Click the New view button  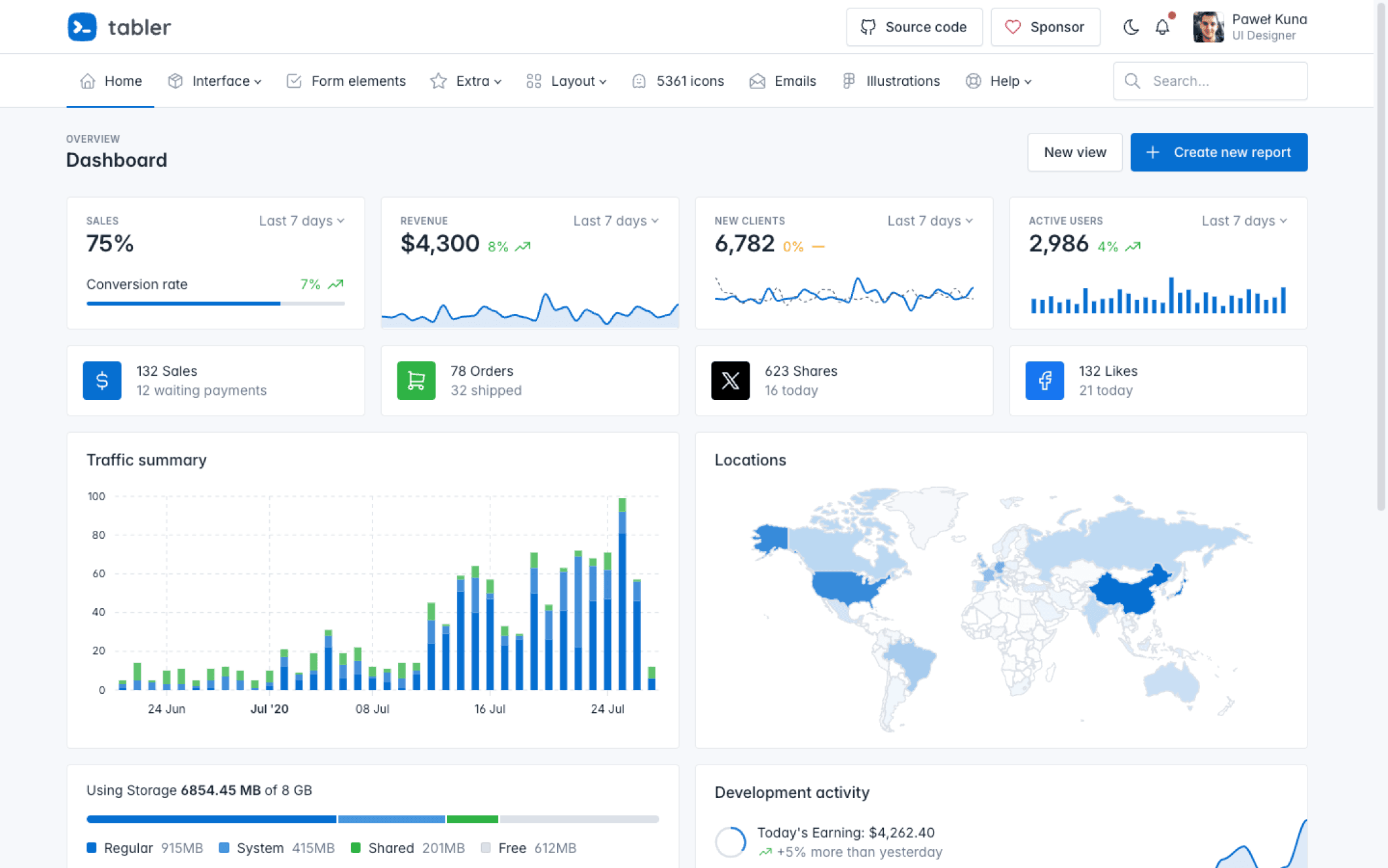[1075, 152]
